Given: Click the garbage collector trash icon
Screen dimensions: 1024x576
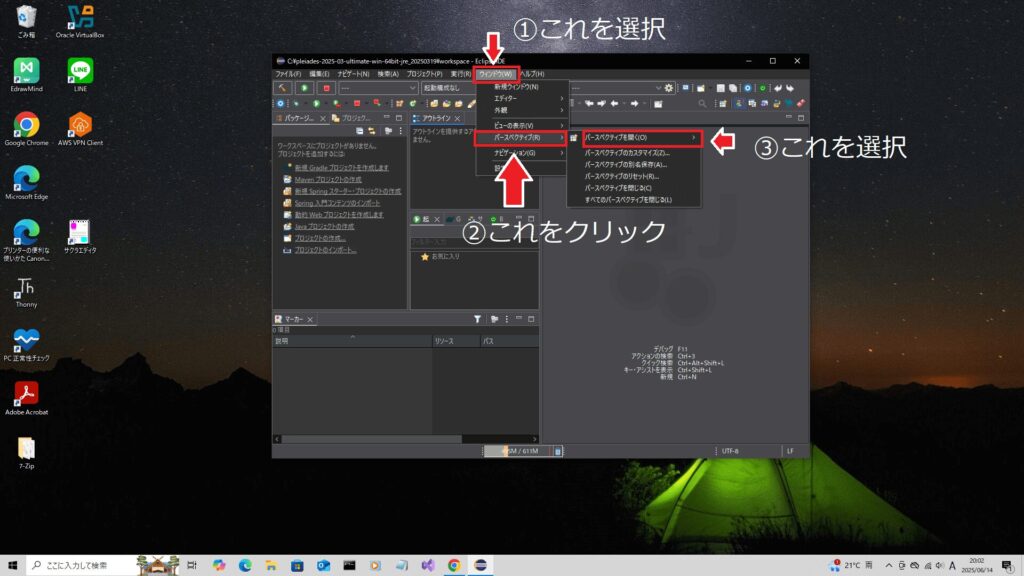Looking at the screenshot, I should pos(558,451).
